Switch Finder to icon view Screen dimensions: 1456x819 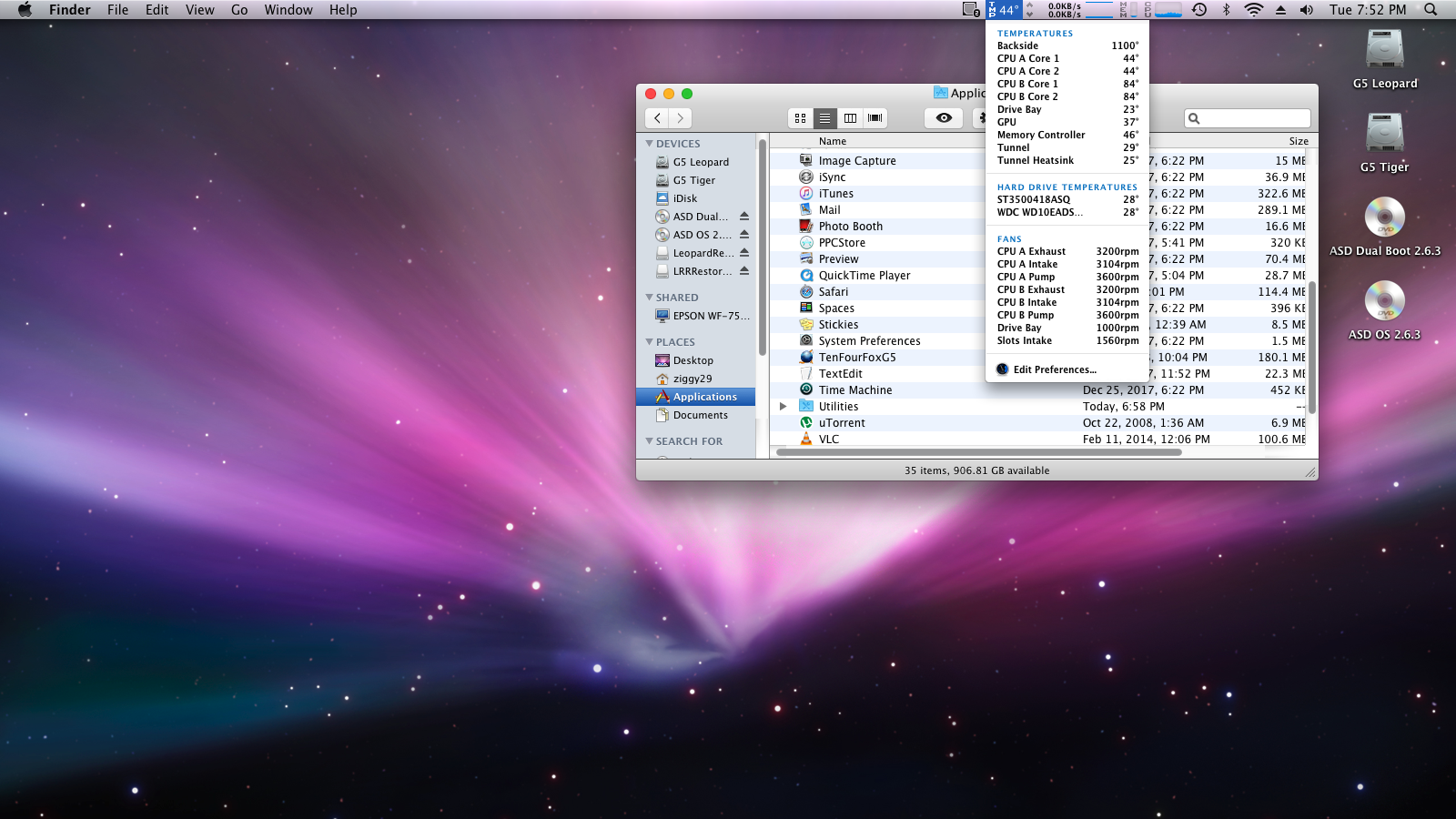click(800, 118)
